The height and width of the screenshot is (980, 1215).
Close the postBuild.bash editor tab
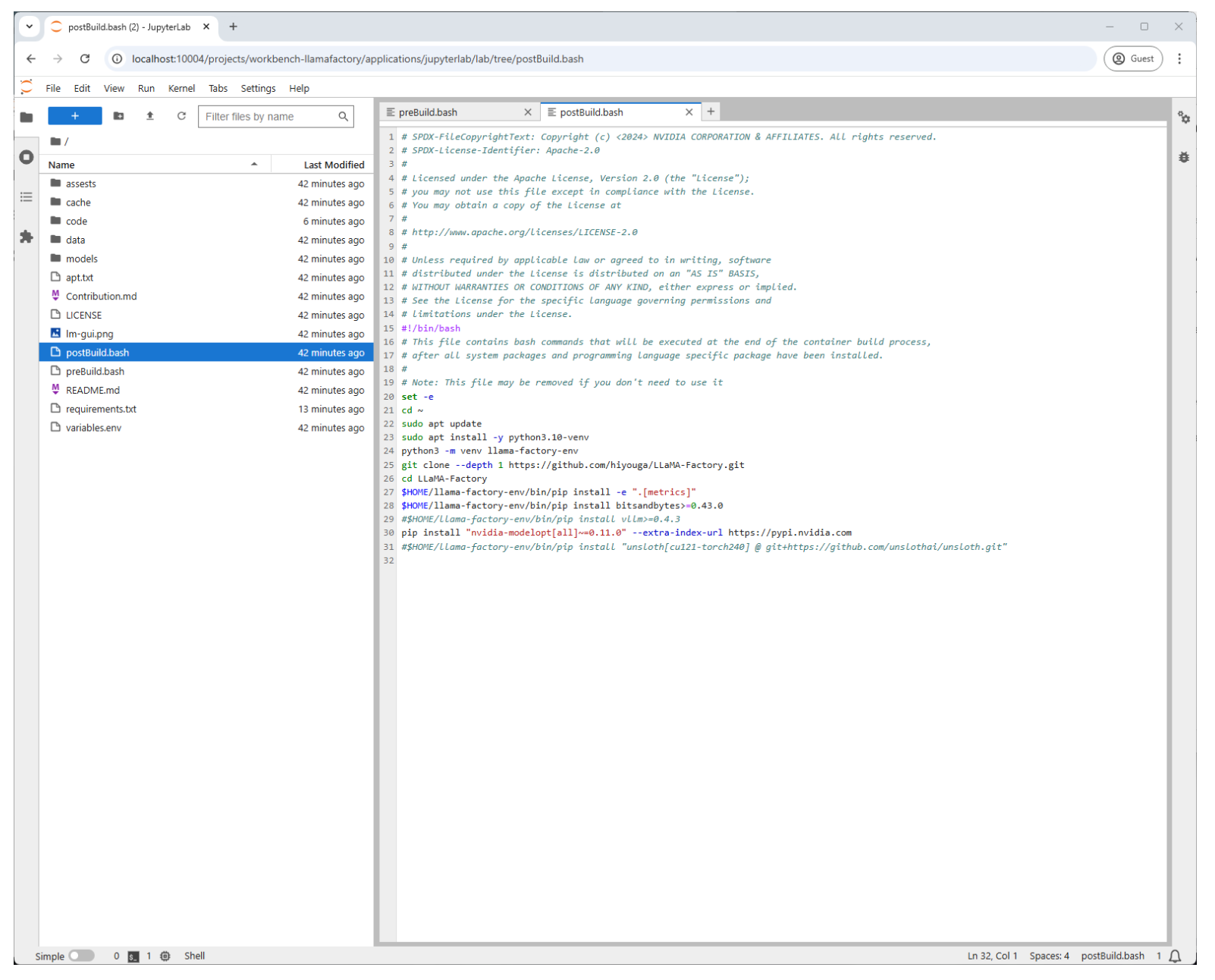pos(689,112)
